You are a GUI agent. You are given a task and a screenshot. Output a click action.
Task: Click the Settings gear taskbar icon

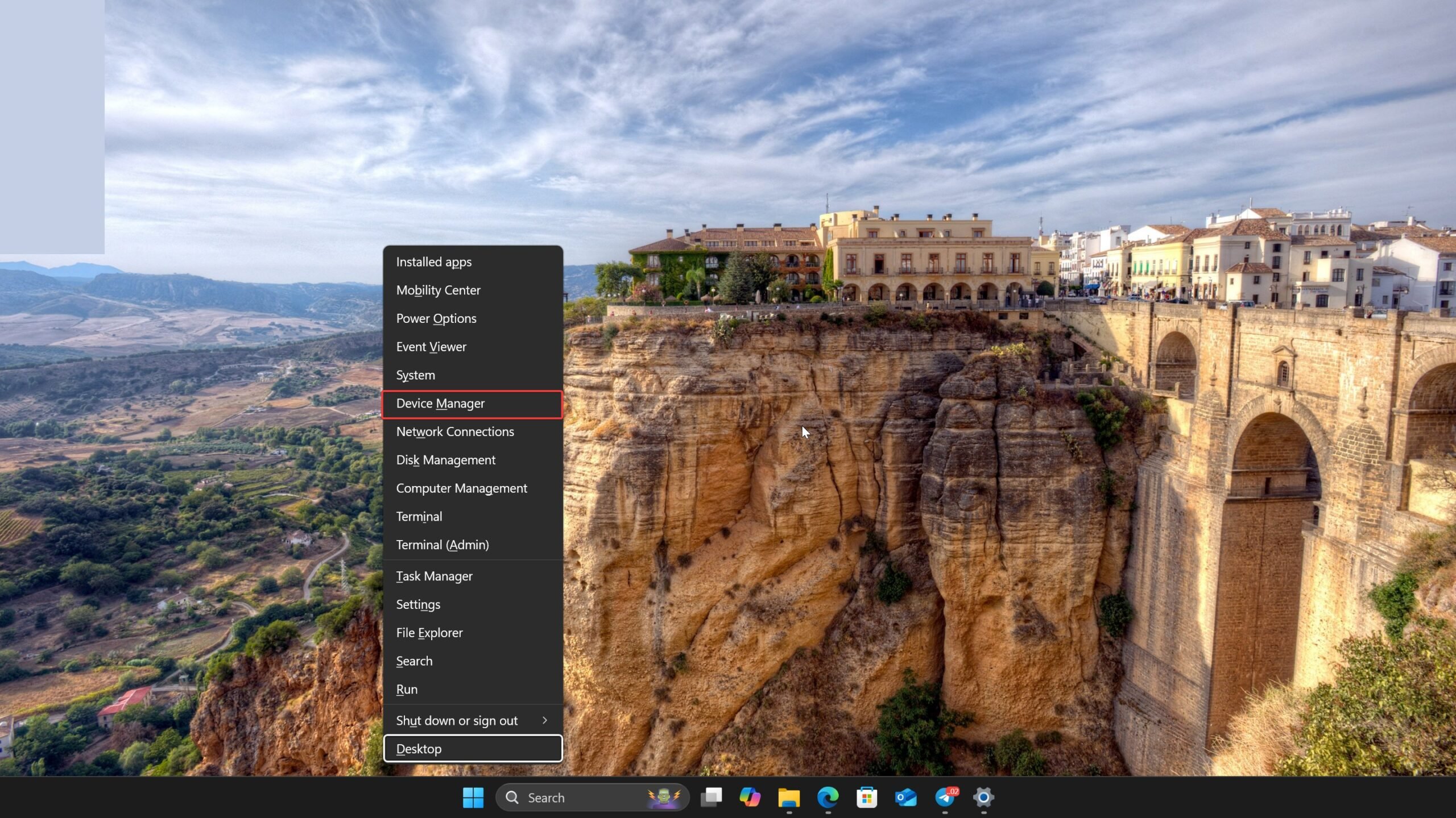click(983, 797)
